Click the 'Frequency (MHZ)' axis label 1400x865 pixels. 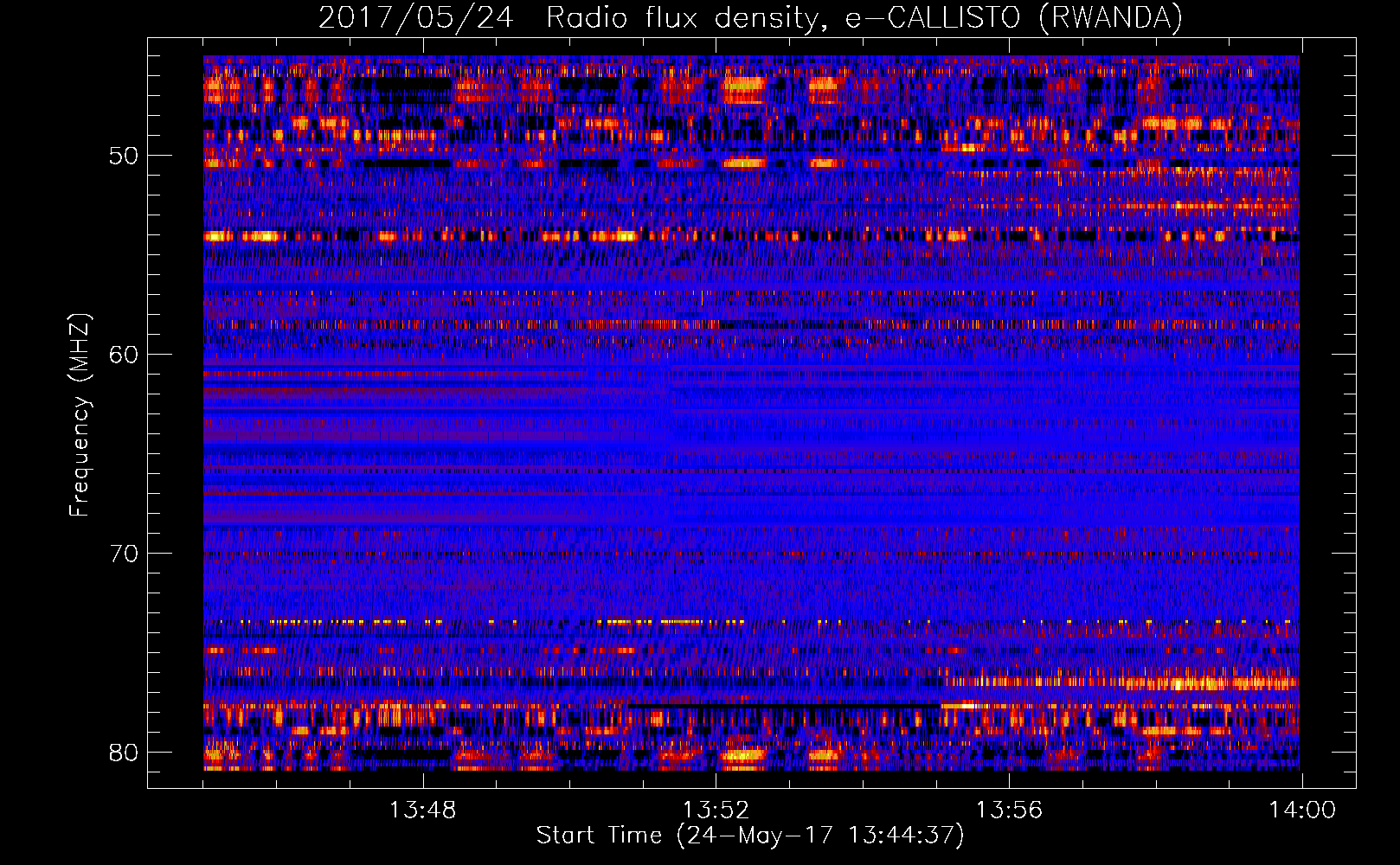[80, 415]
